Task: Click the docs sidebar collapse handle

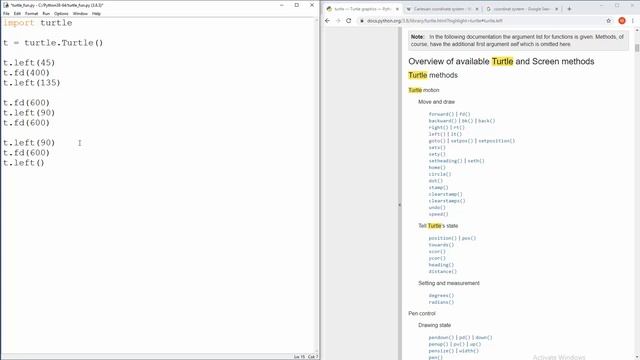Action: pos(400,205)
